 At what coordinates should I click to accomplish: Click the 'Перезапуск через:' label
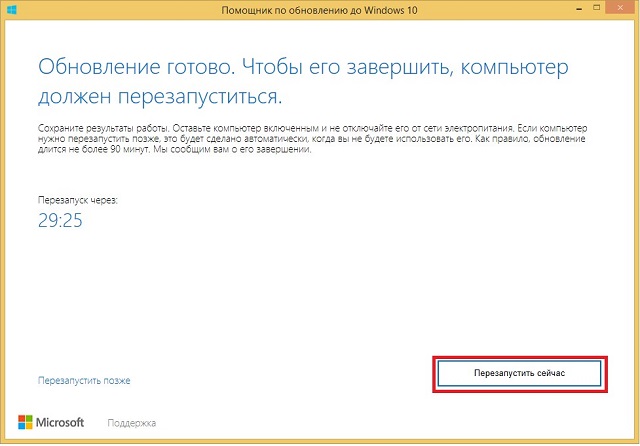(78, 200)
